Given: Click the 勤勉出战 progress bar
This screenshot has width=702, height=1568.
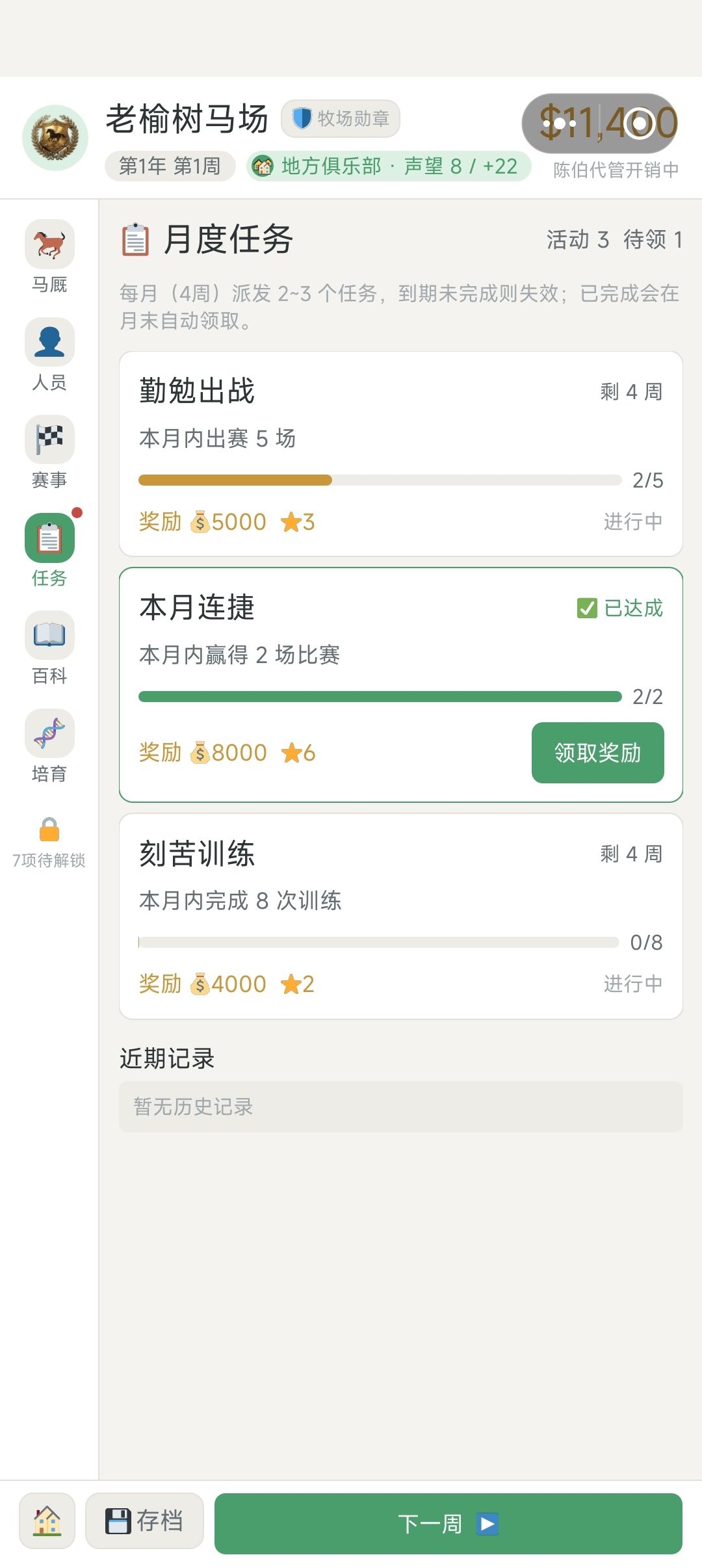Looking at the screenshot, I should click(380, 480).
